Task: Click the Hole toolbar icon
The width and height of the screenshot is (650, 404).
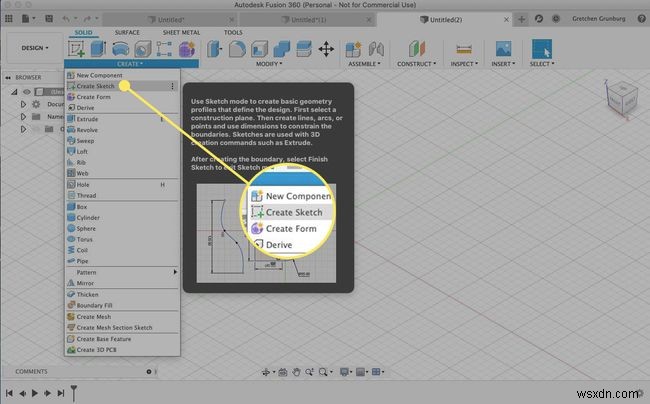Action: [x=143, y=49]
